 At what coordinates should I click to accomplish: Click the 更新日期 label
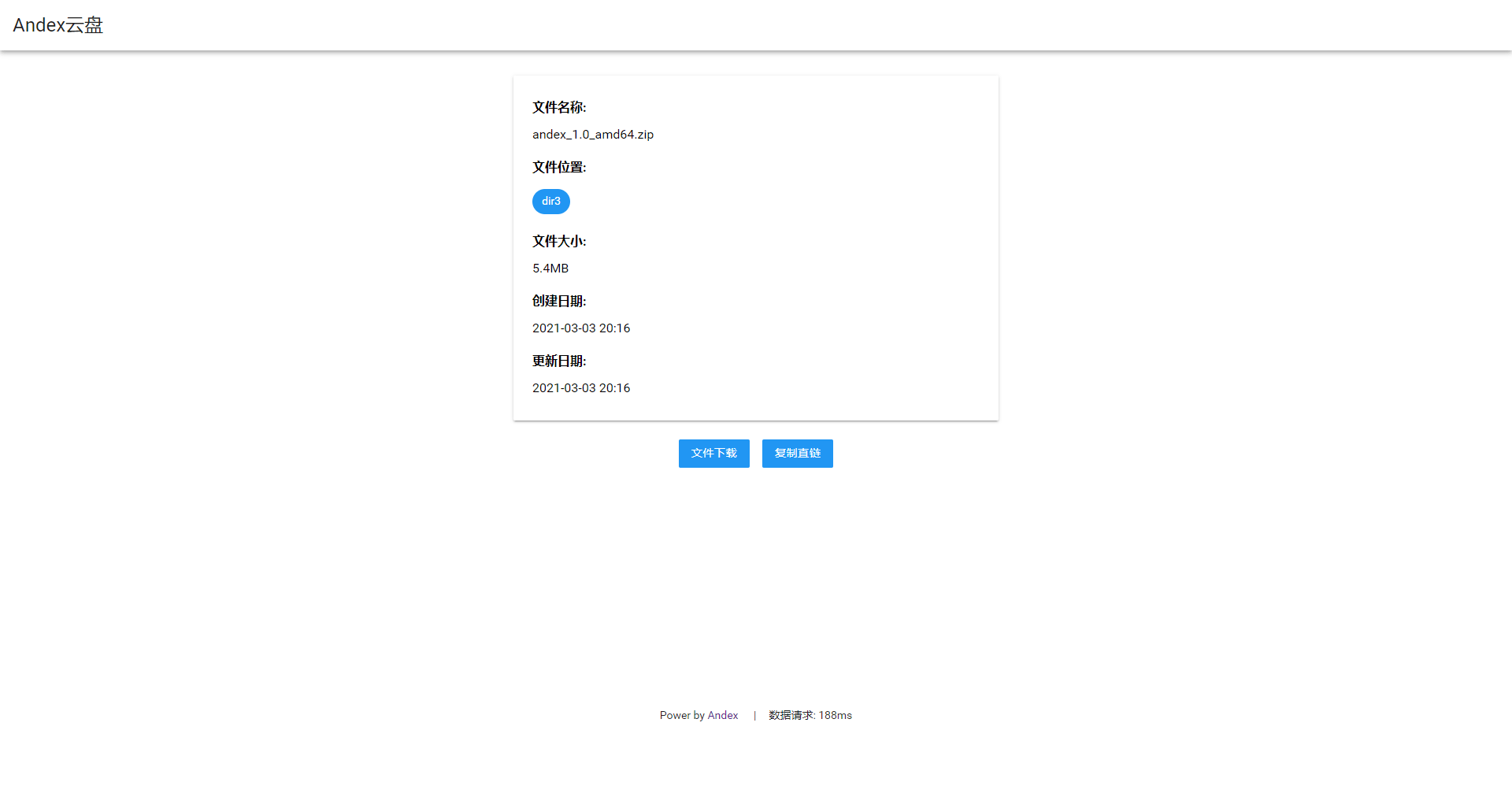(559, 361)
